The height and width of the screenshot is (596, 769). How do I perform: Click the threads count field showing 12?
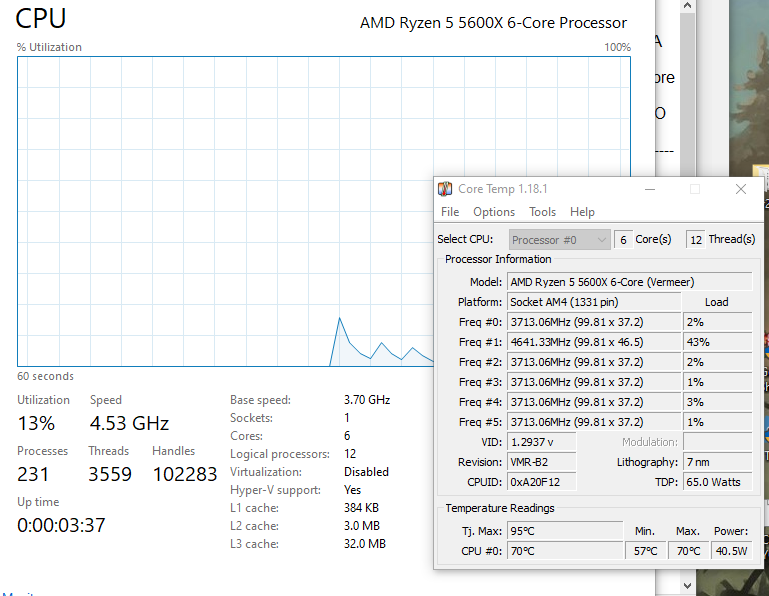pos(695,240)
